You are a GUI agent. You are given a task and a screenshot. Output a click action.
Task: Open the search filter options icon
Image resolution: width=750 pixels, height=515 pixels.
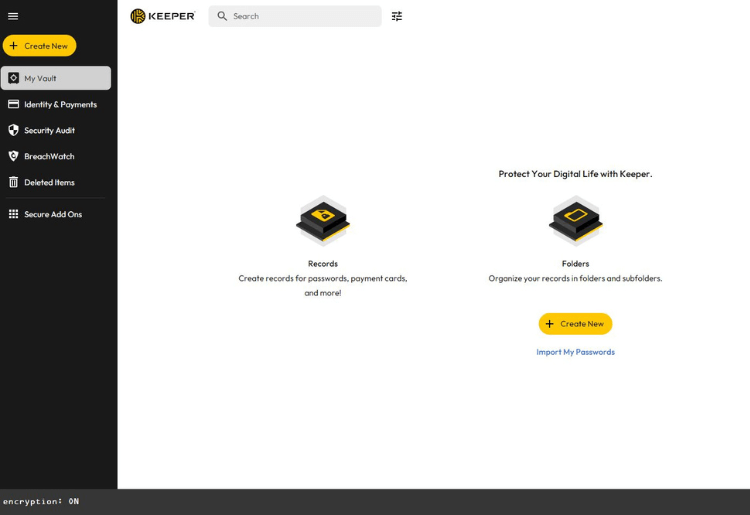click(x=397, y=16)
